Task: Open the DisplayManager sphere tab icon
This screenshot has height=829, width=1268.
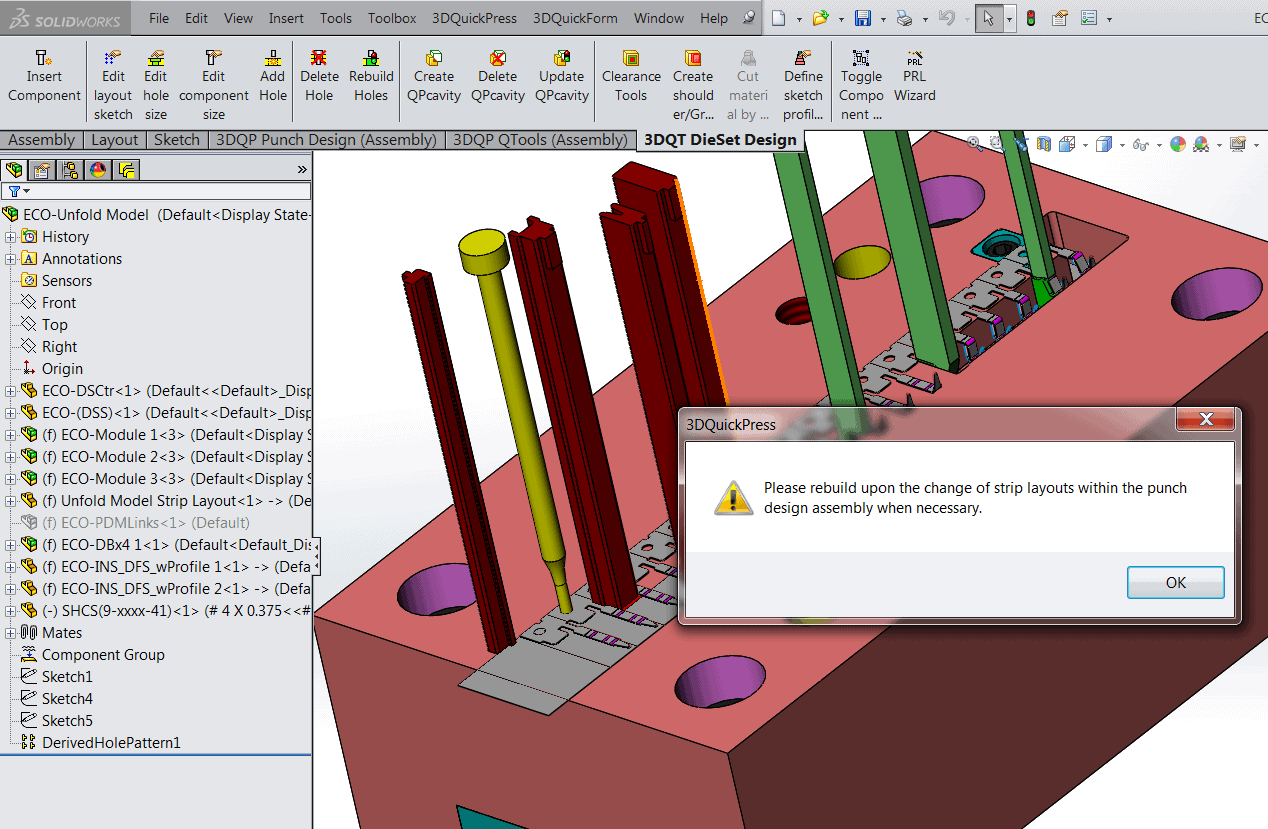Action: tap(98, 169)
